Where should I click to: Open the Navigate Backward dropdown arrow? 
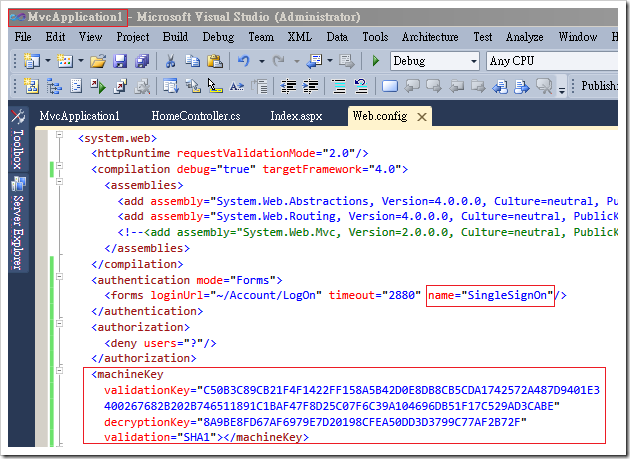coord(330,61)
